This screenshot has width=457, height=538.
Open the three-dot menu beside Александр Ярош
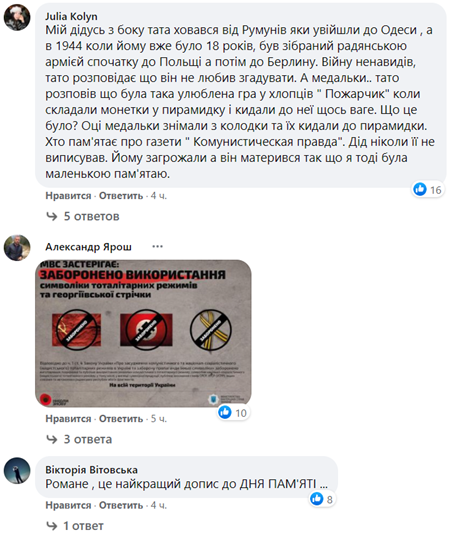click(157, 246)
